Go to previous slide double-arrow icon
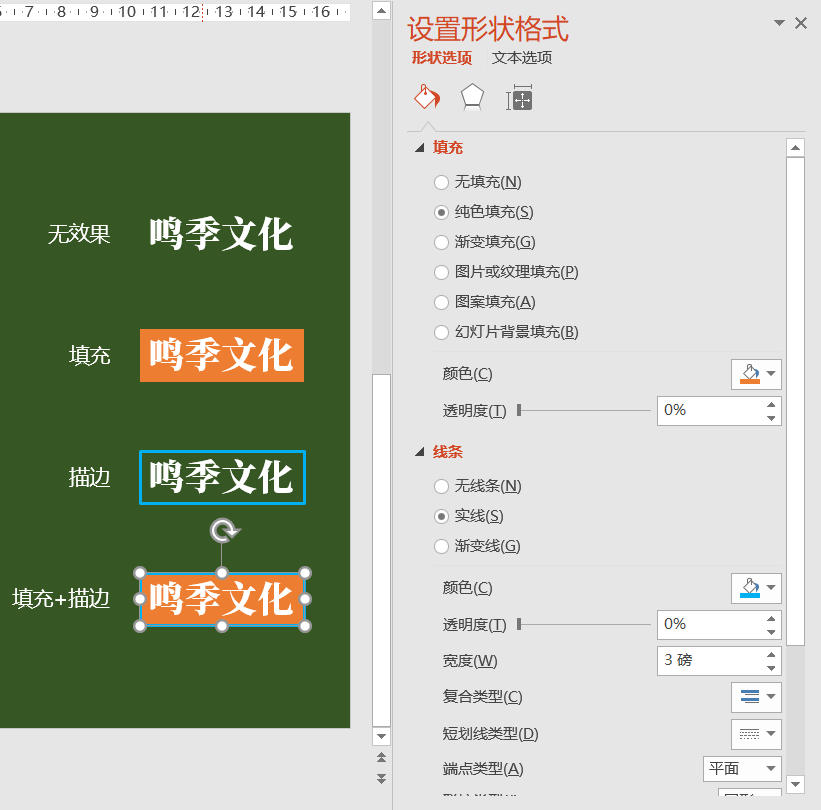The width and height of the screenshot is (821, 810). 382,757
